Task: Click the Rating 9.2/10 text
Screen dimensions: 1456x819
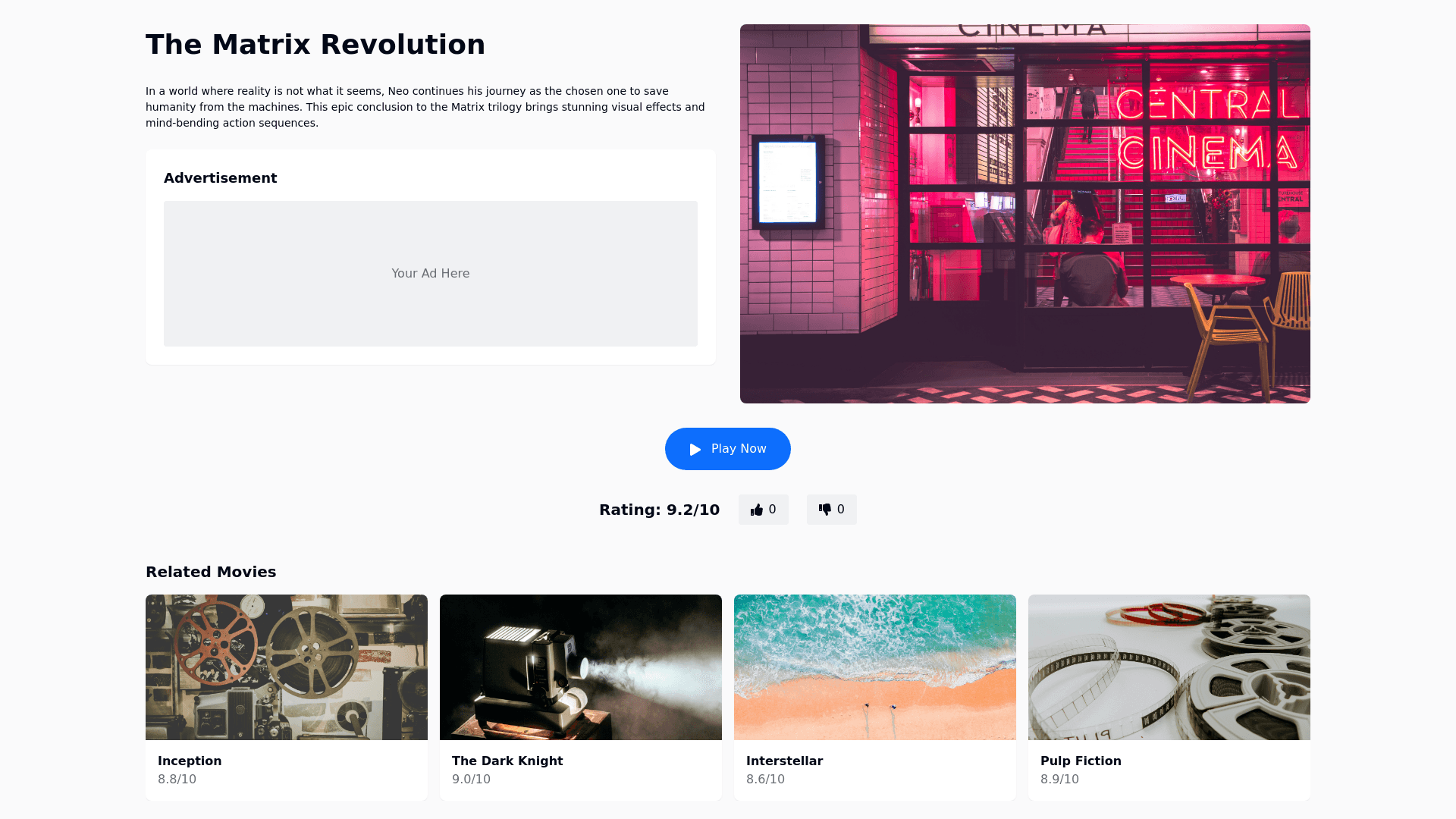Action: pyautogui.click(x=659, y=510)
